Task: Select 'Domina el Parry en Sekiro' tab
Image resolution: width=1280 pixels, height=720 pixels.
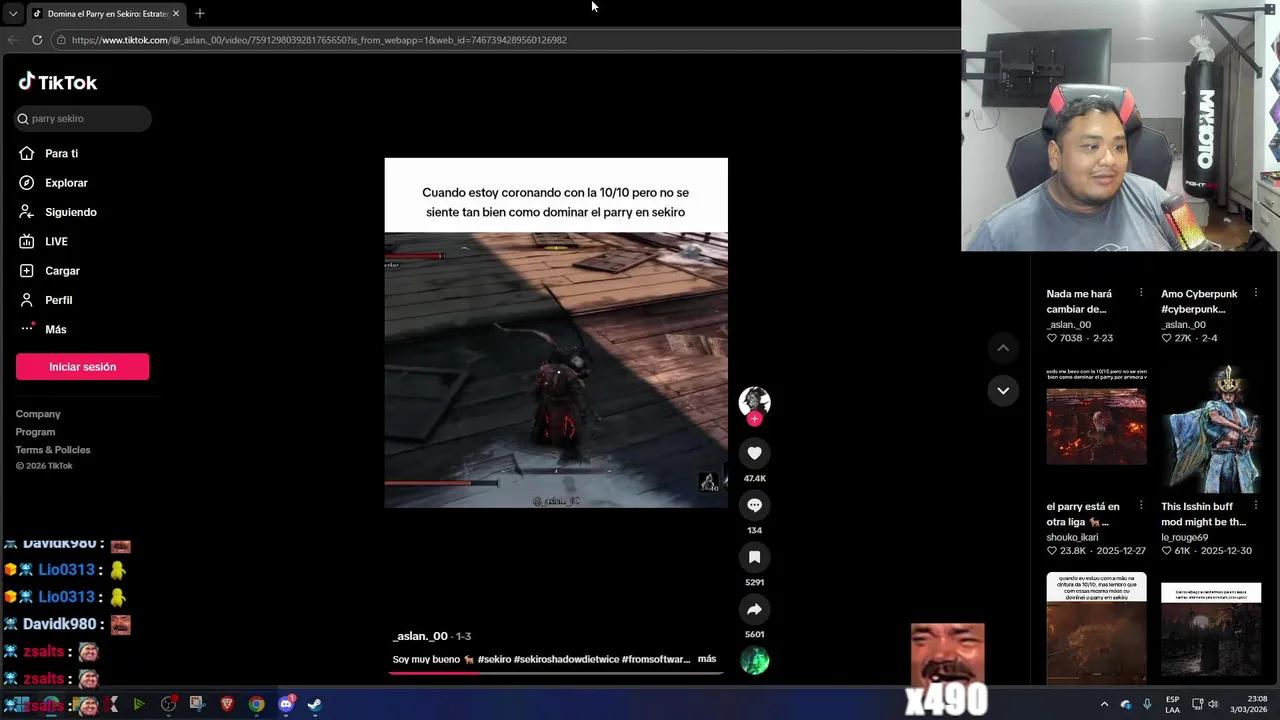Action: [107, 13]
